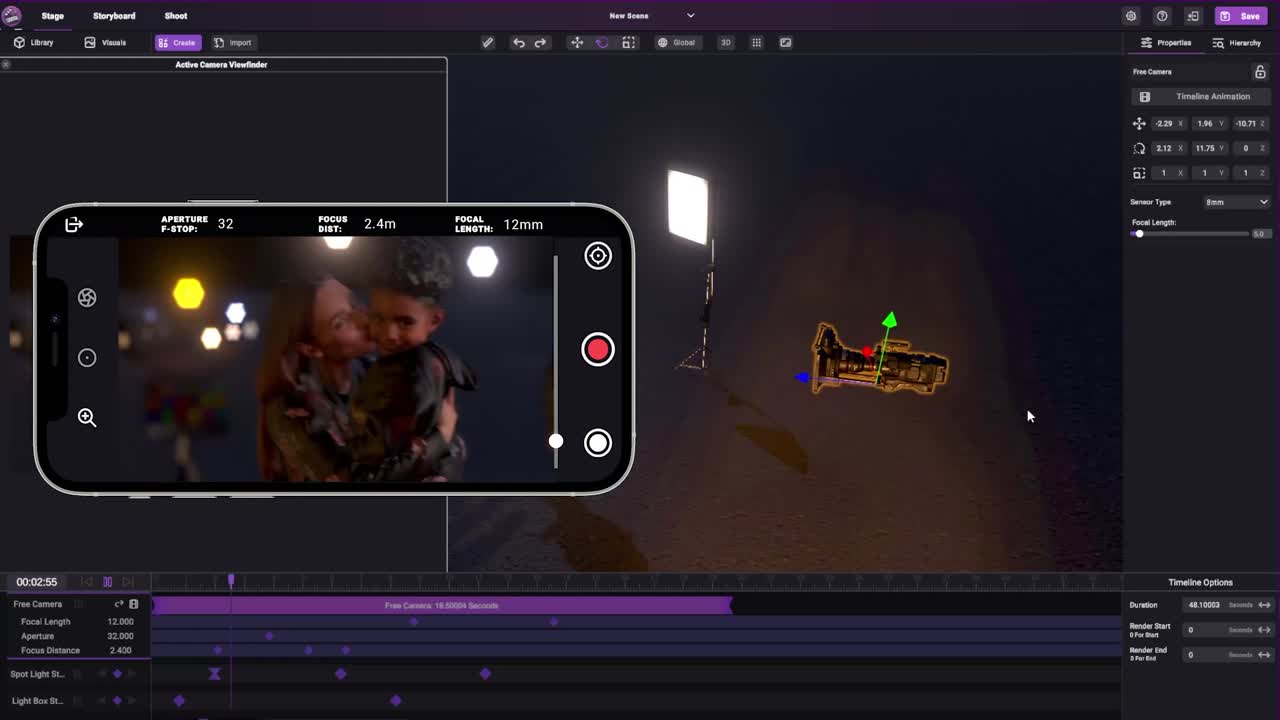Image resolution: width=1280 pixels, height=720 pixels.
Task: Click the Undo icon
Action: point(518,42)
